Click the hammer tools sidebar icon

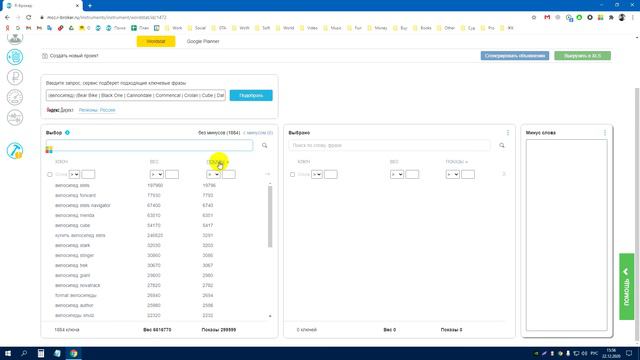[x=15, y=151]
